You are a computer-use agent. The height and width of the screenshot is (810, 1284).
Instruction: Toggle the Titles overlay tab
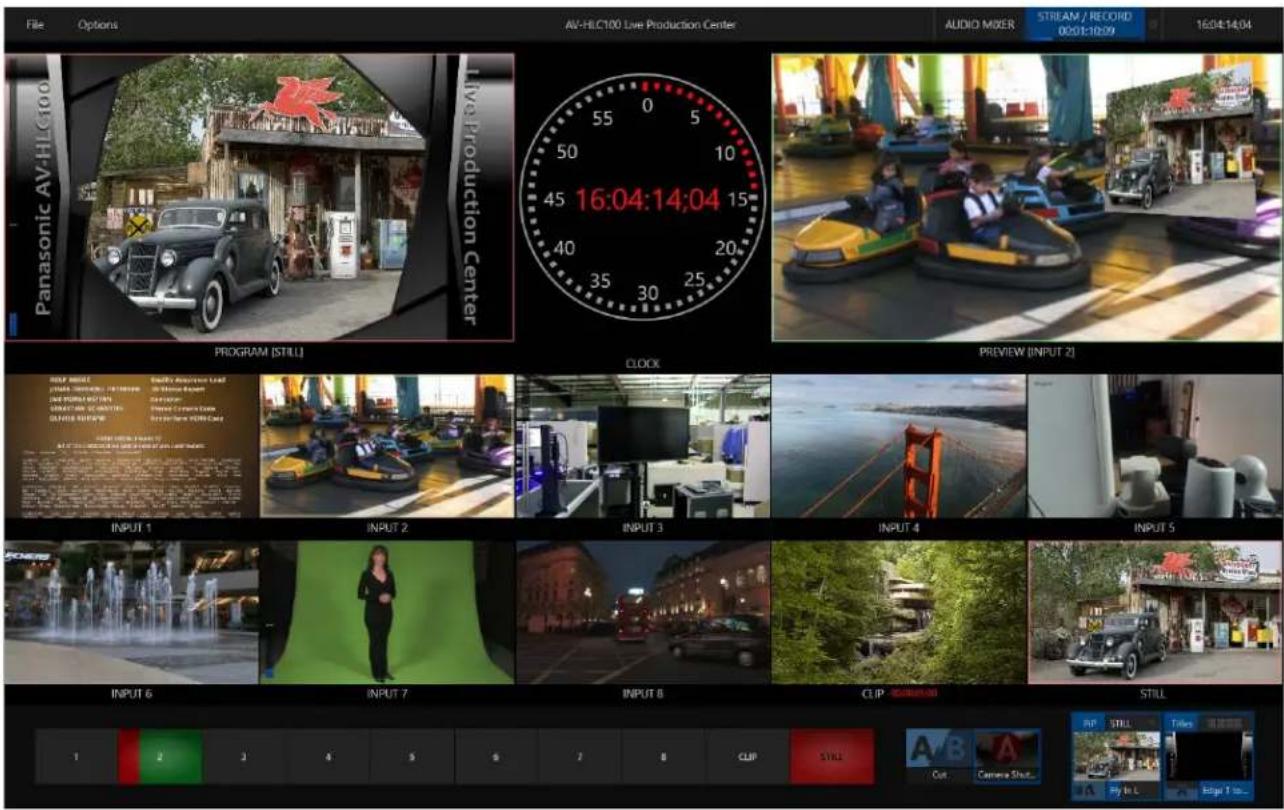(x=1182, y=722)
